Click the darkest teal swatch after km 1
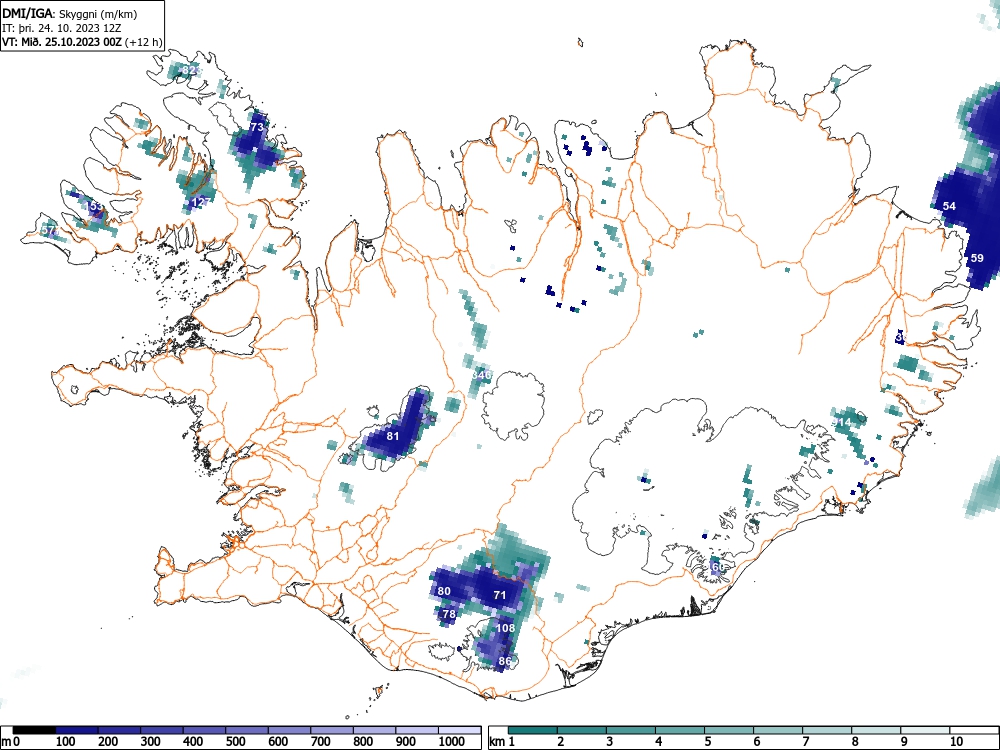The width and height of the screenshot is (1000, 750). [533, 730]
